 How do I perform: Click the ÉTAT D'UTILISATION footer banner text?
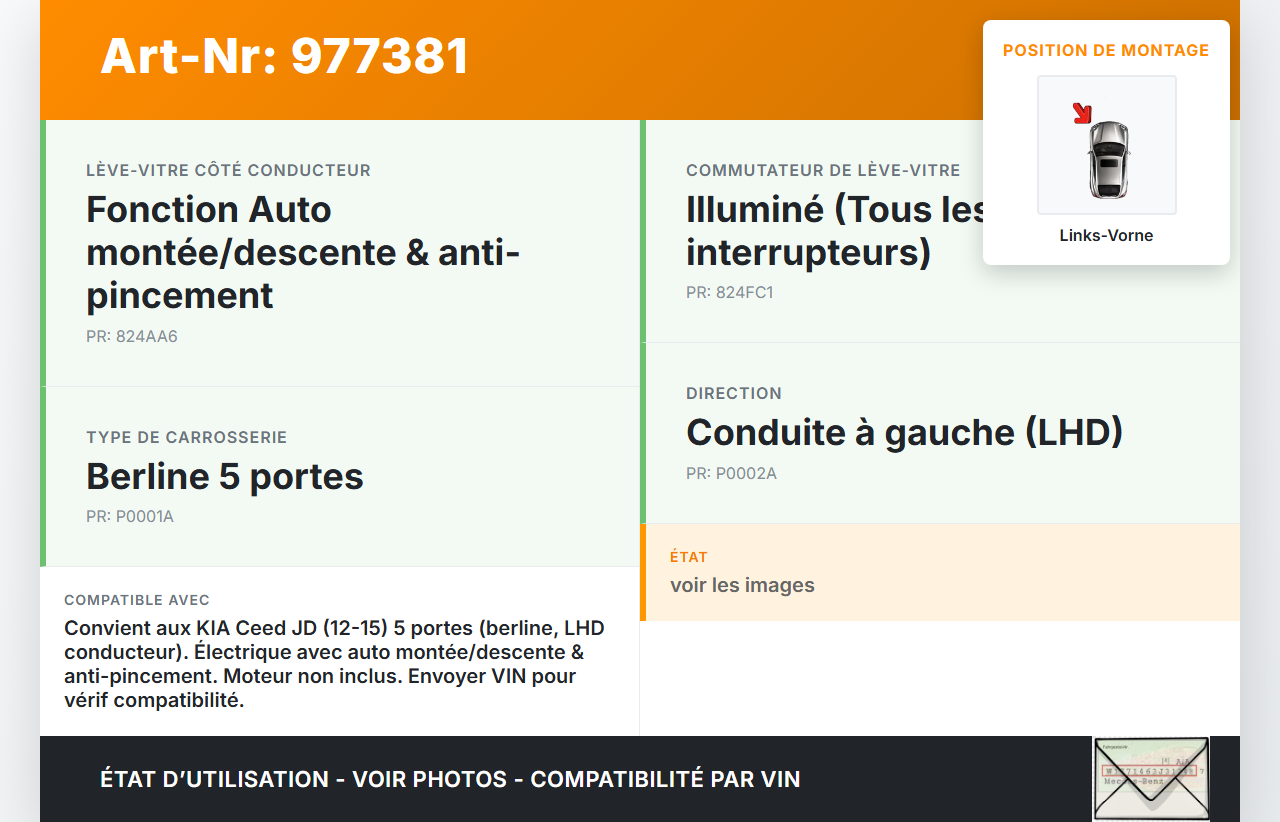pyautogui.click(x=450, y=779)
